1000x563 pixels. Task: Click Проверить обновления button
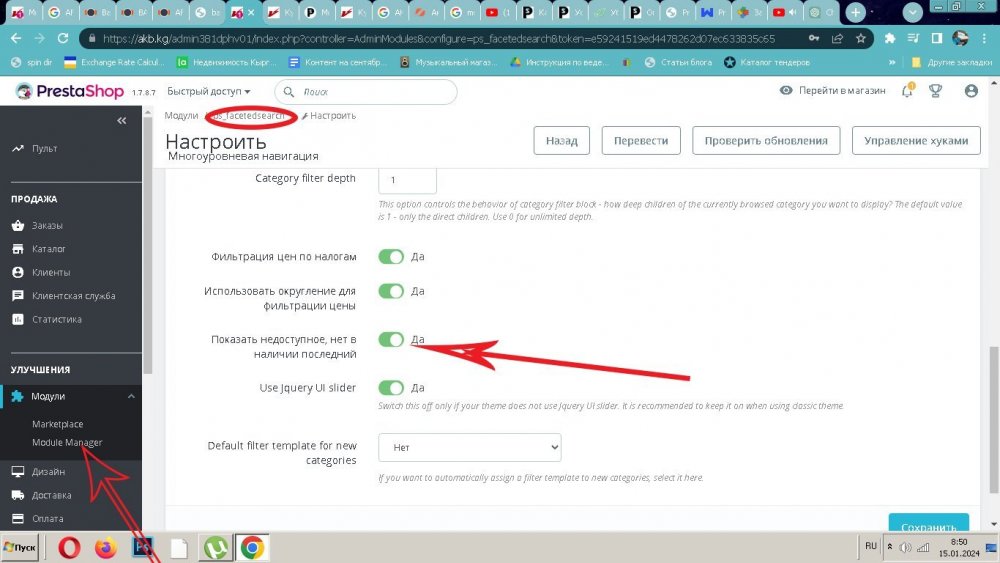[x=766, y=140]
